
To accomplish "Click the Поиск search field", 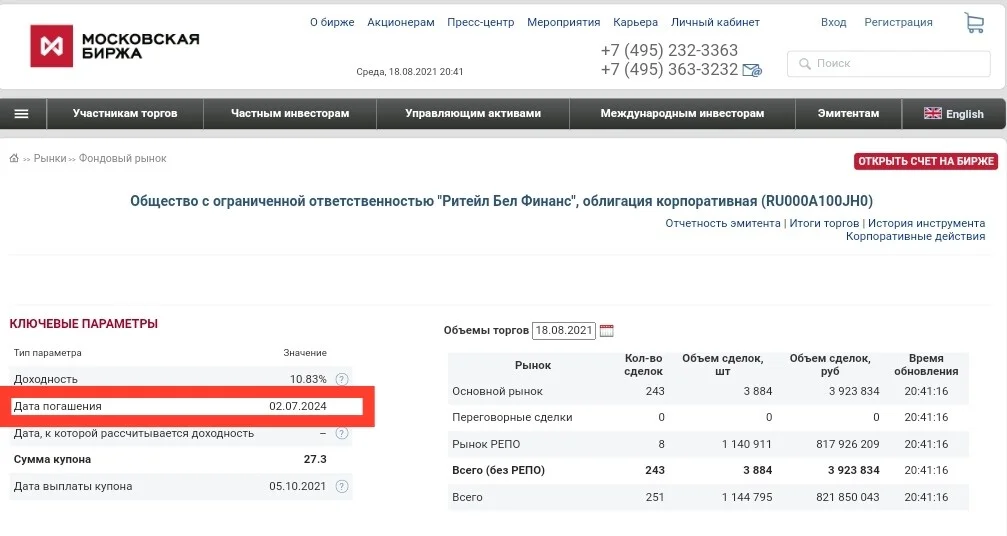I will click(x=888, y=64).
